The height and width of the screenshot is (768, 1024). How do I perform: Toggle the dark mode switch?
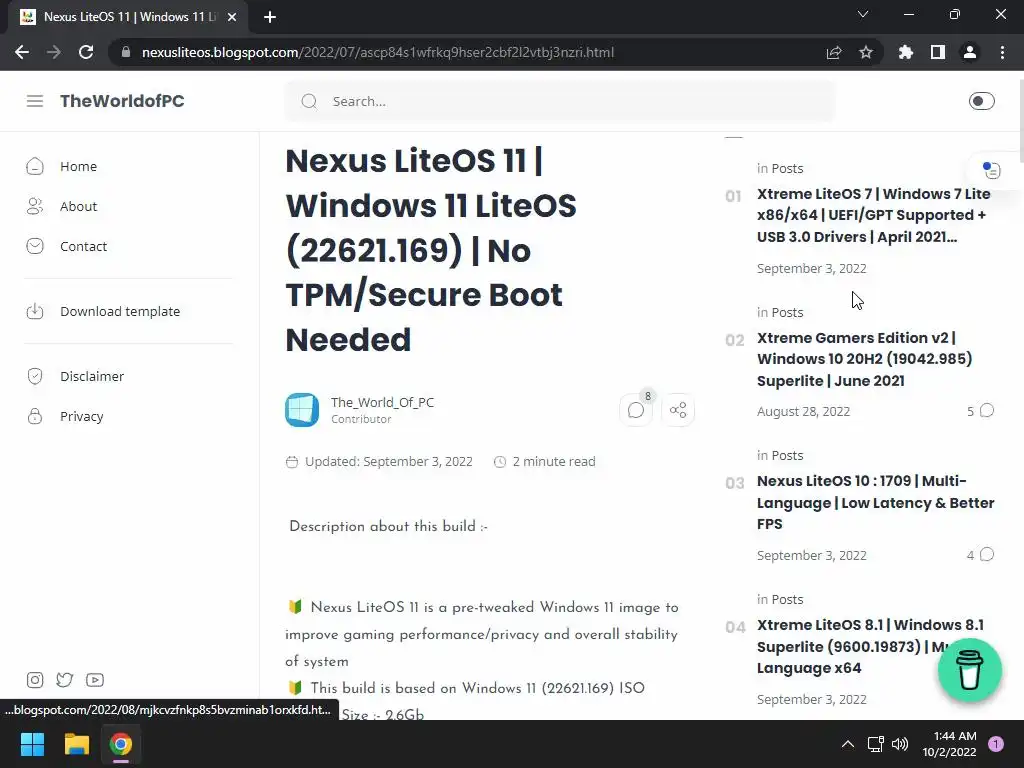pos(981,101)
